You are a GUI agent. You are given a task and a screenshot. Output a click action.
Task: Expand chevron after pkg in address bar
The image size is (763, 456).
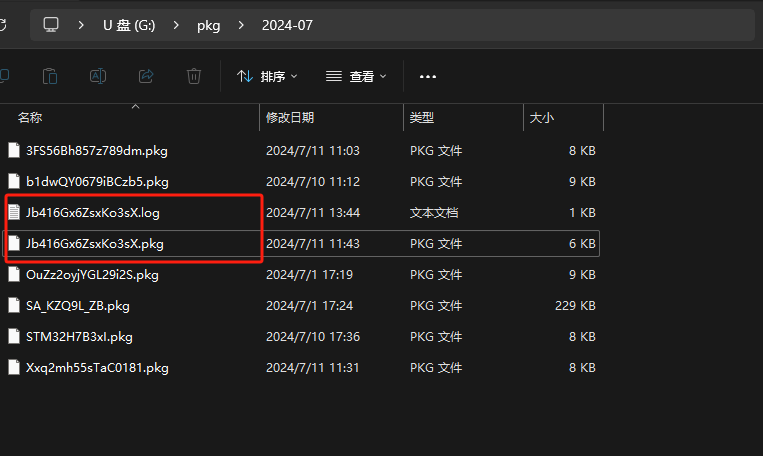point(242,25)
